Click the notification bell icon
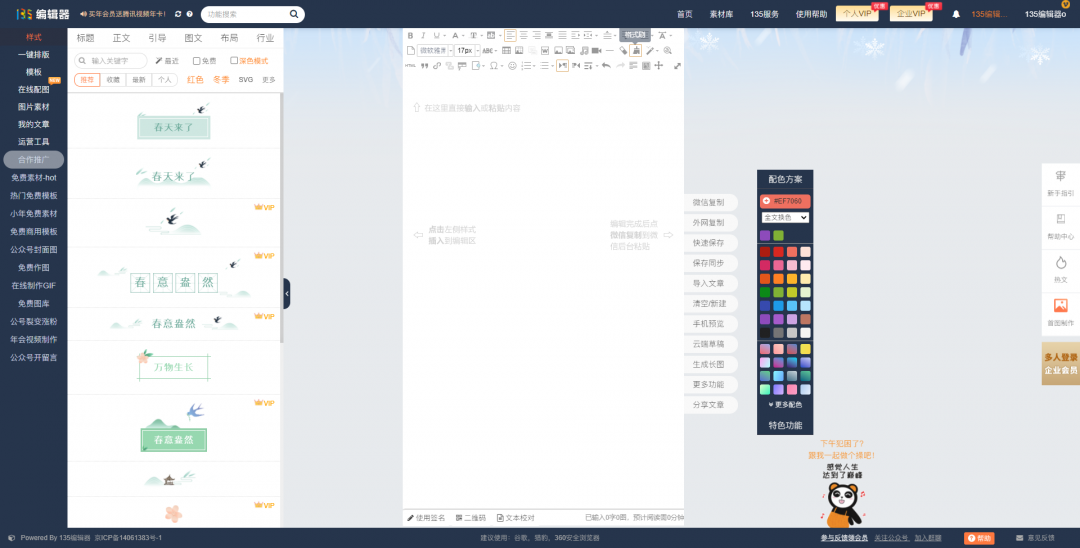 (956, 14)
